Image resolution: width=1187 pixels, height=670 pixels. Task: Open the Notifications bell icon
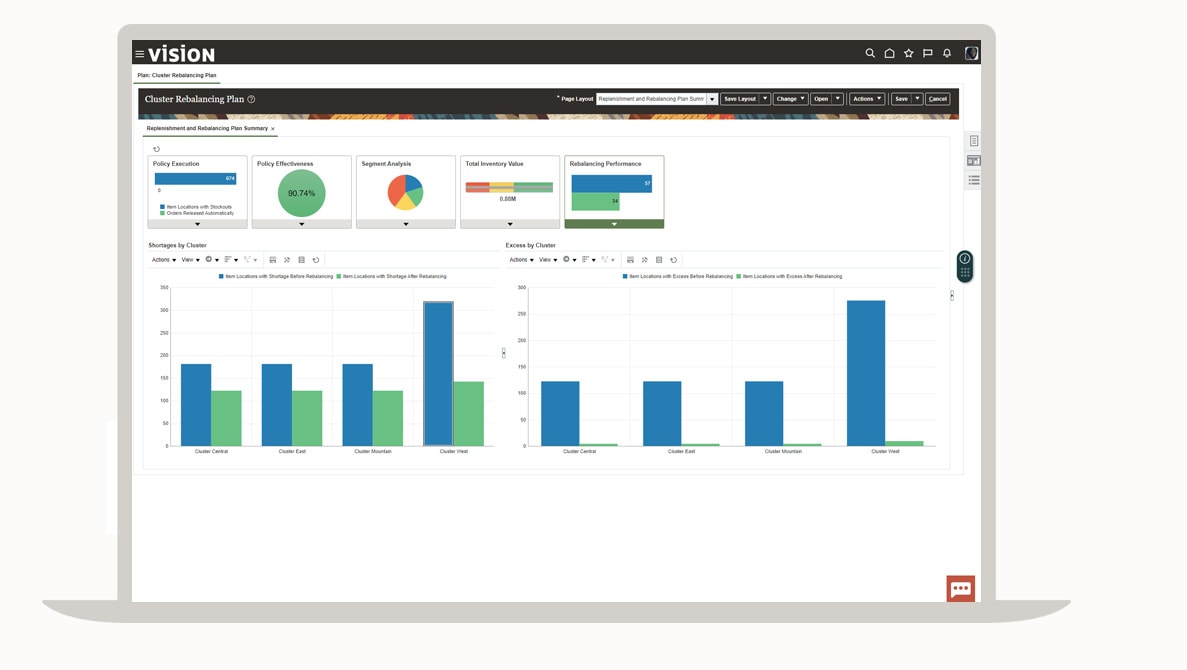tap(946, 52)
